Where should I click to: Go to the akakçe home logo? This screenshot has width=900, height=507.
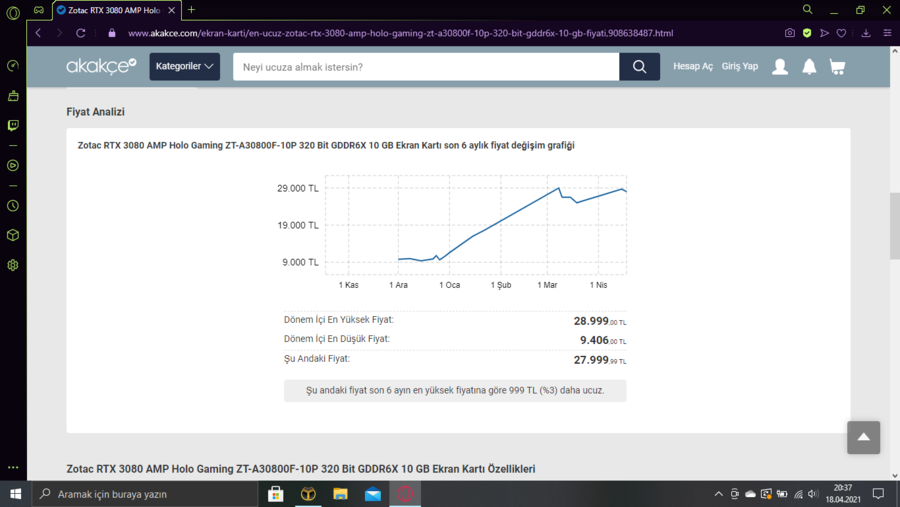(101, 67)
